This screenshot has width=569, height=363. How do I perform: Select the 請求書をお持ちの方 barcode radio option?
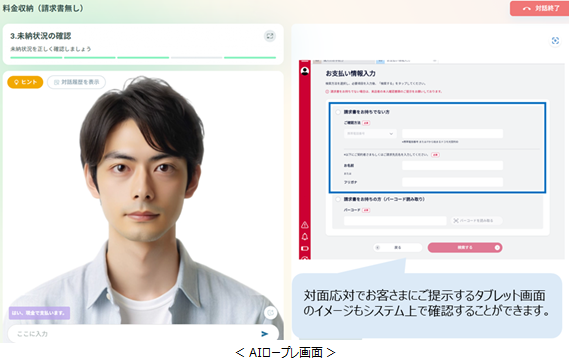(338, 199)
